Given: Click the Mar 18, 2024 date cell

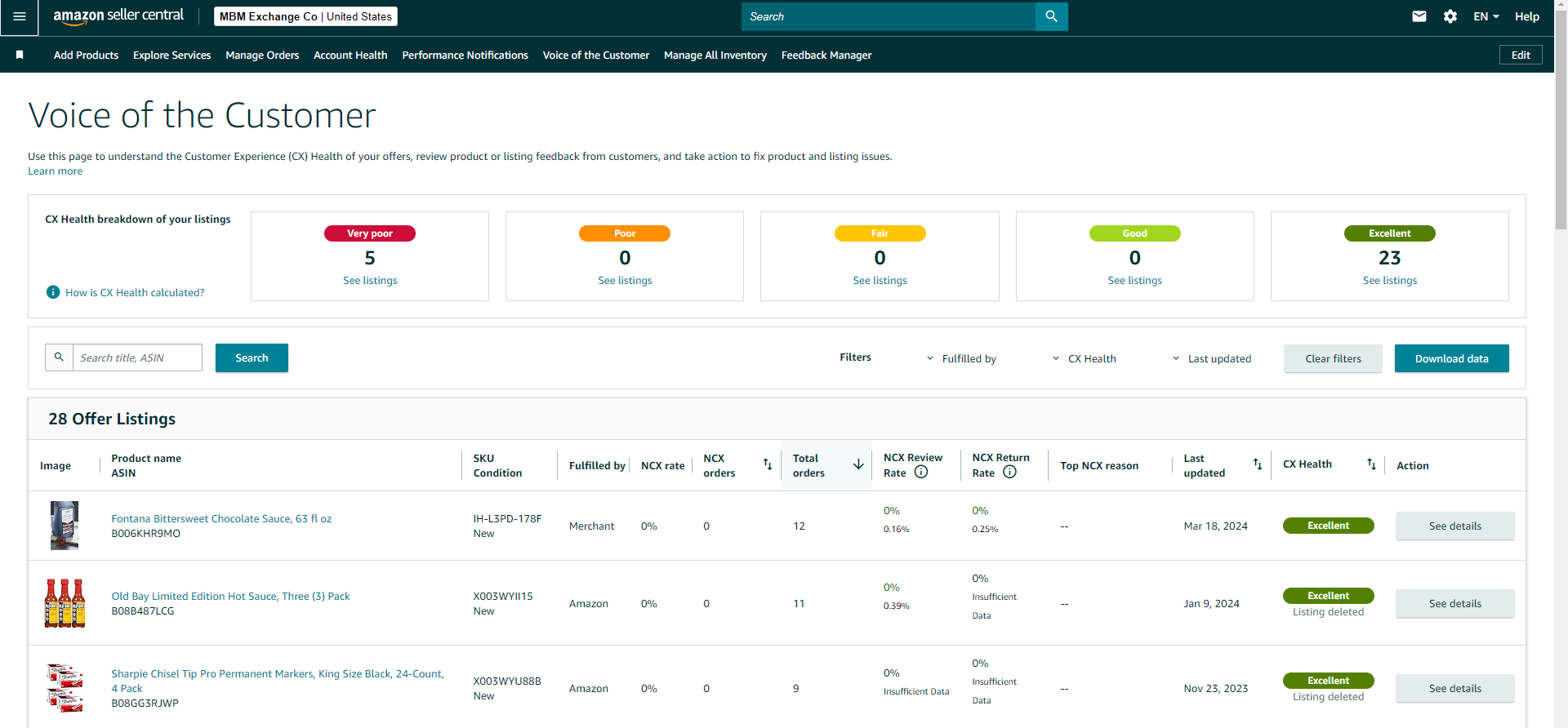Looking at the screenshot, I should tap(1215, 526).
